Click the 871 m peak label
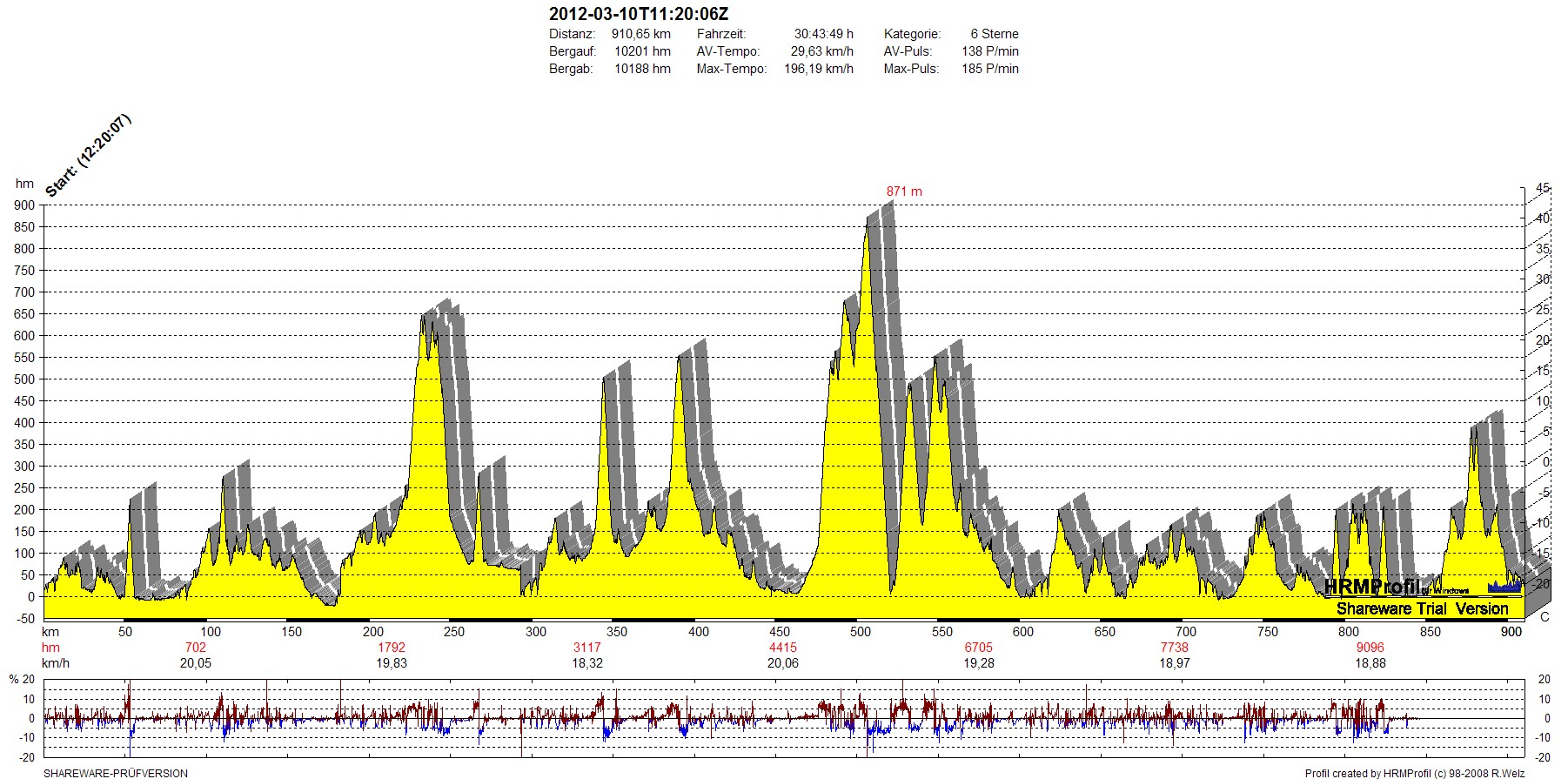The width and height of the screenshot is (1568, 779). tap(904, 191)
